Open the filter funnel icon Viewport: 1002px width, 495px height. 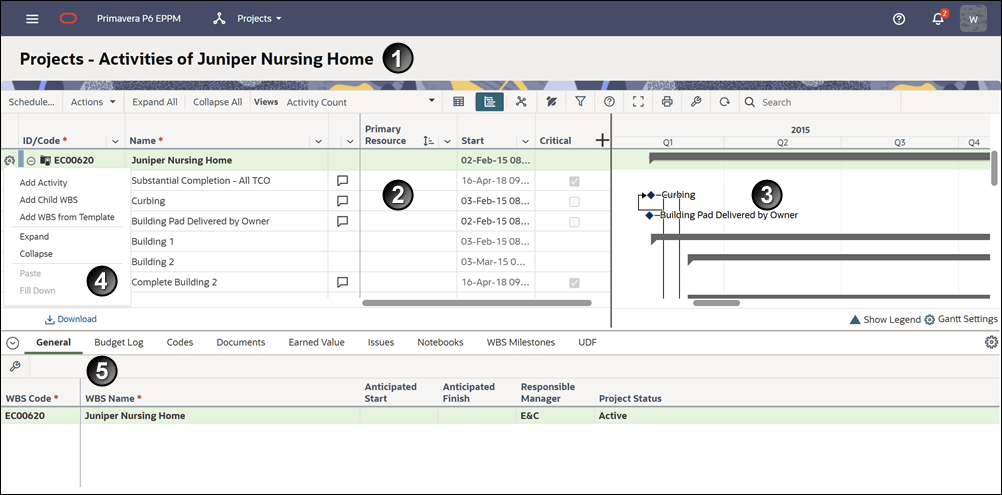(x=580, y=102)
